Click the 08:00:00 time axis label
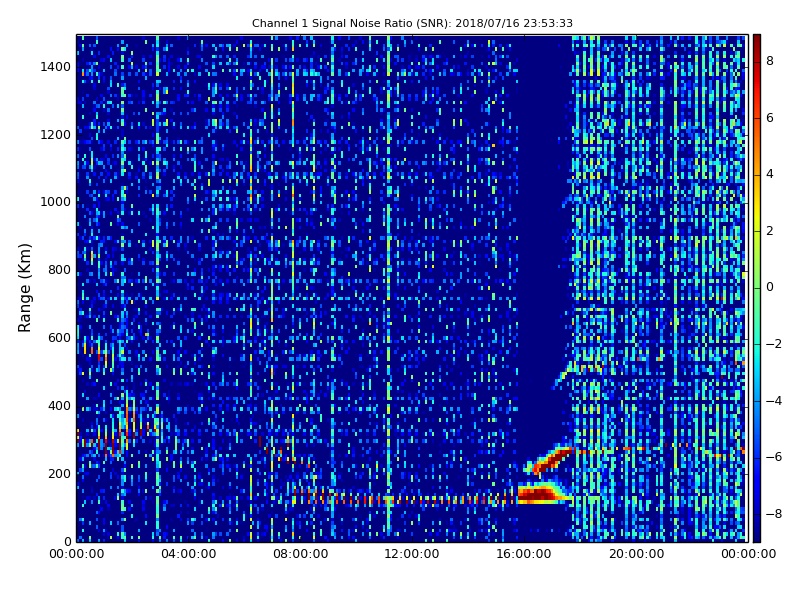This screenshot has height=600, width=800. click(301, 554)
